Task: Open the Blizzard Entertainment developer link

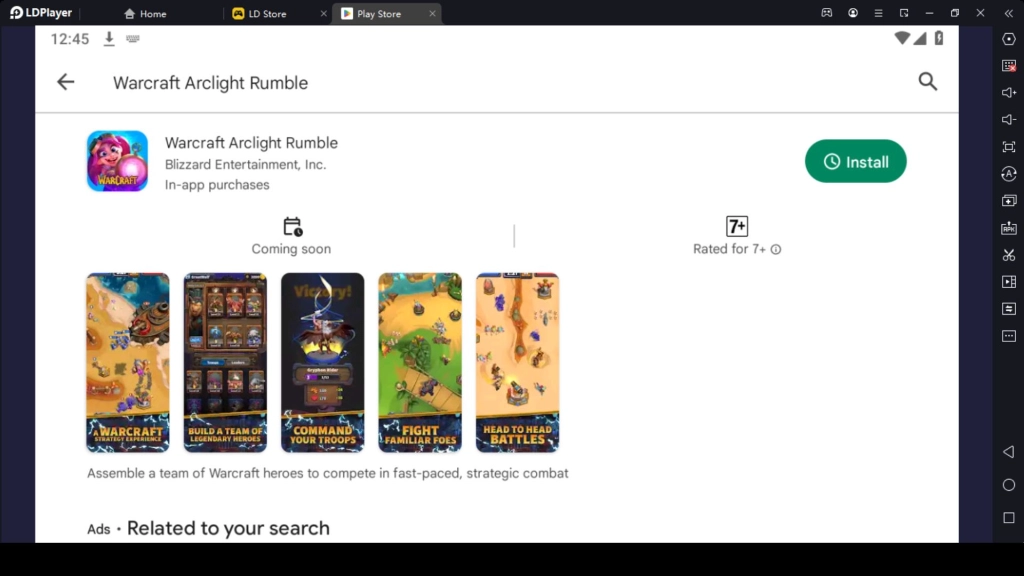Action: pos(245,164)
